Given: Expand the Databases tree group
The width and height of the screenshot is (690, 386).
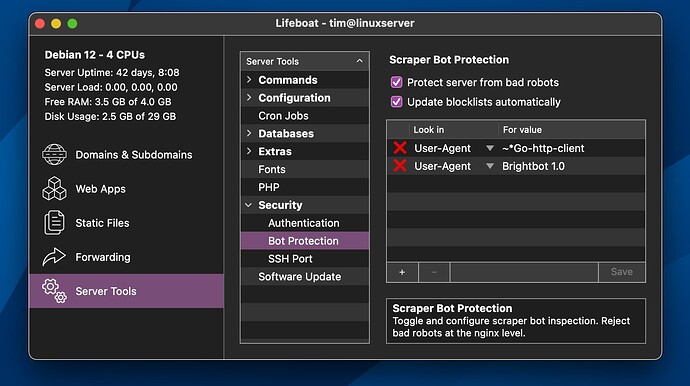Looking at the screenshot, I should click(249, 133).
